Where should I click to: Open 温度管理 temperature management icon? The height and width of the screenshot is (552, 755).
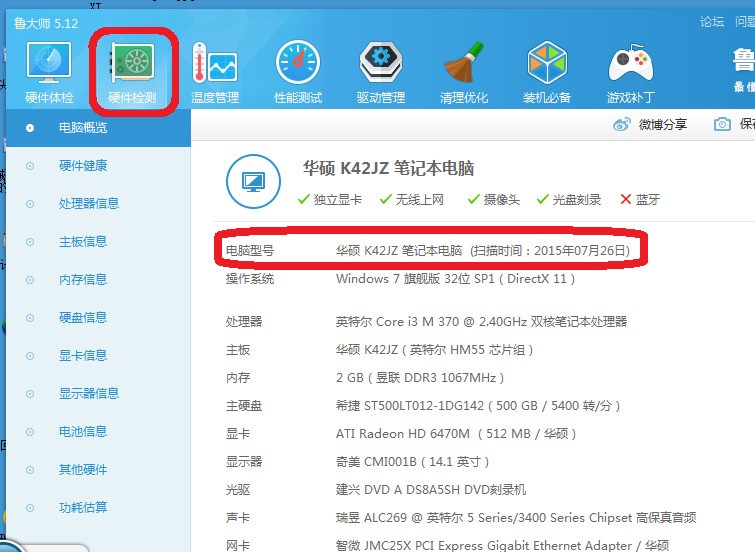[x=215, y=72]
